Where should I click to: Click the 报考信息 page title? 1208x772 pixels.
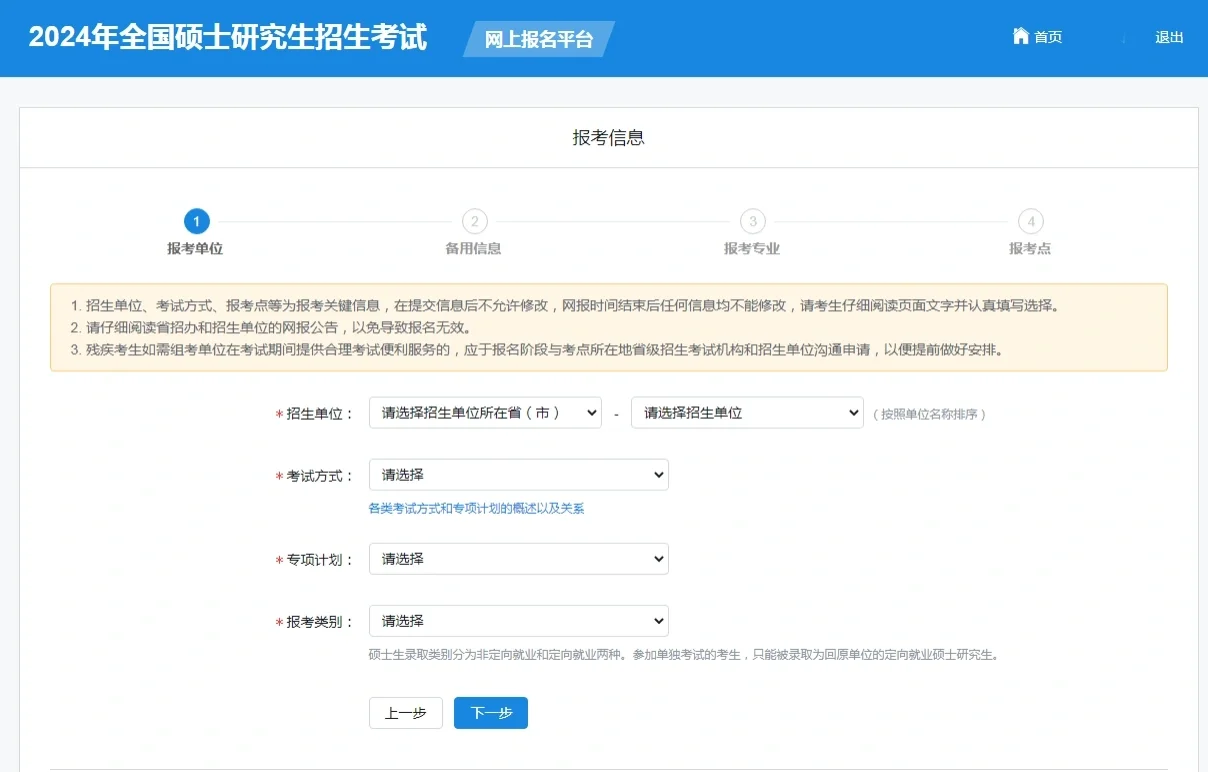607,137
